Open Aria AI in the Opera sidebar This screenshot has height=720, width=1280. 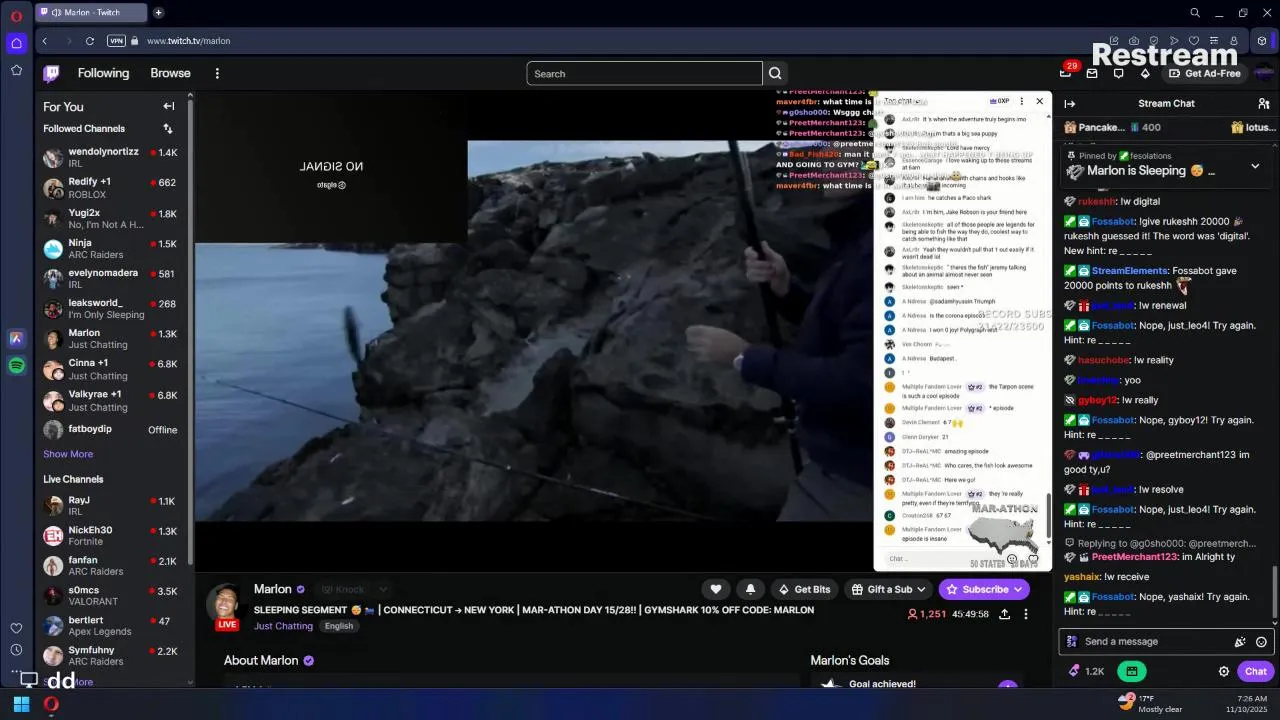16,339
